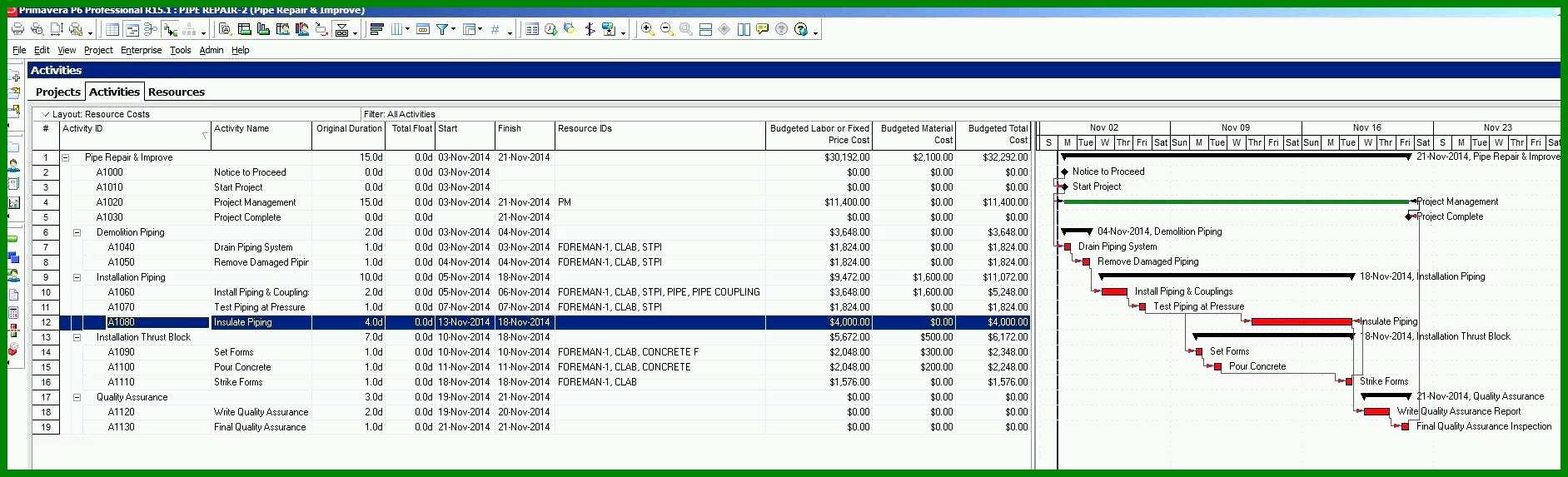
Task: Click the Filter: All Activities label
Action: click(x=400, y=114)
